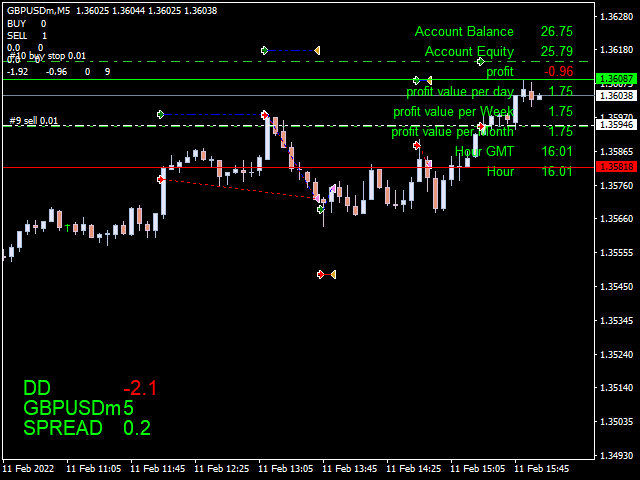Click the 16:01 value beside Hour GMT
Image resolution: width=640 pixels, height=480 pixels.
pyautogui.click(x=557, y=151)
